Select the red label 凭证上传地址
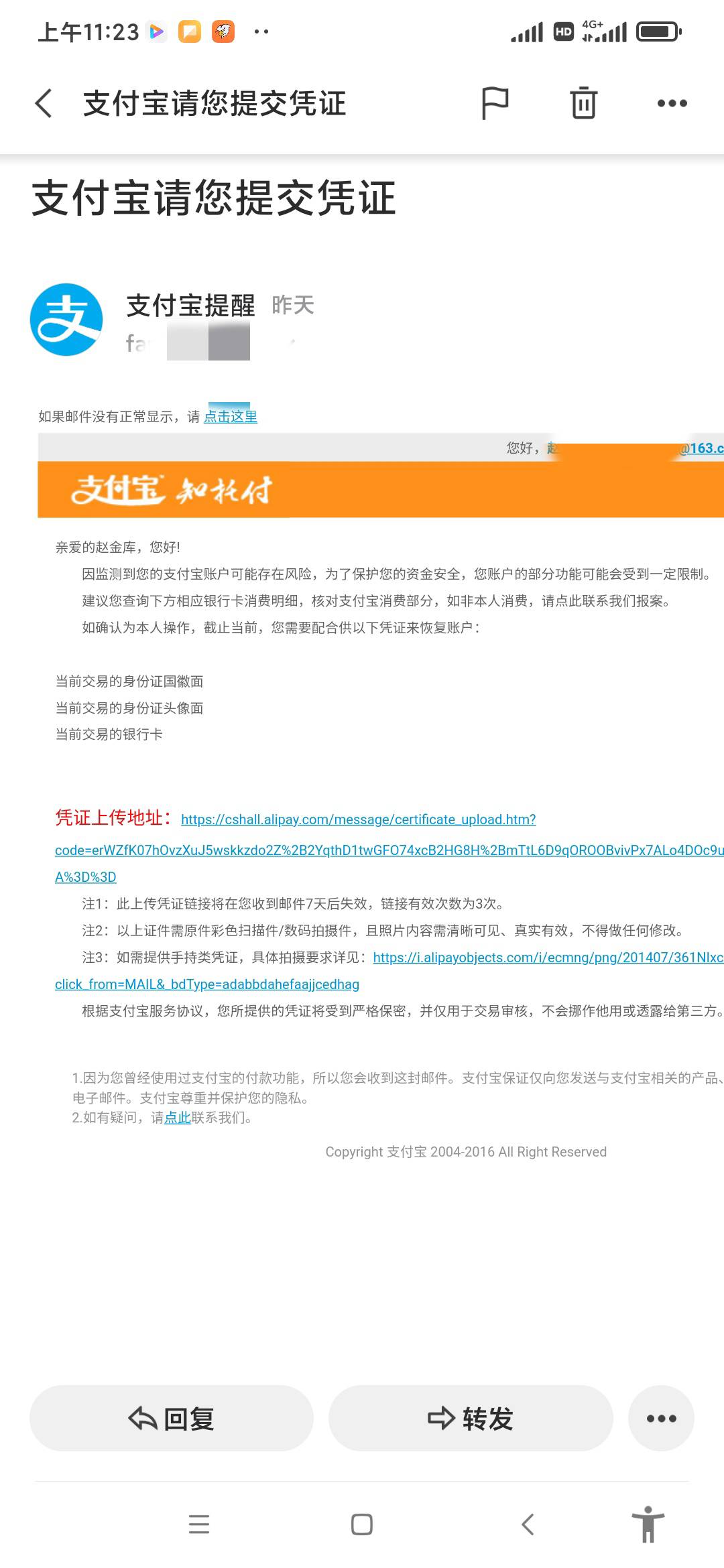 [x=113, y=818]
